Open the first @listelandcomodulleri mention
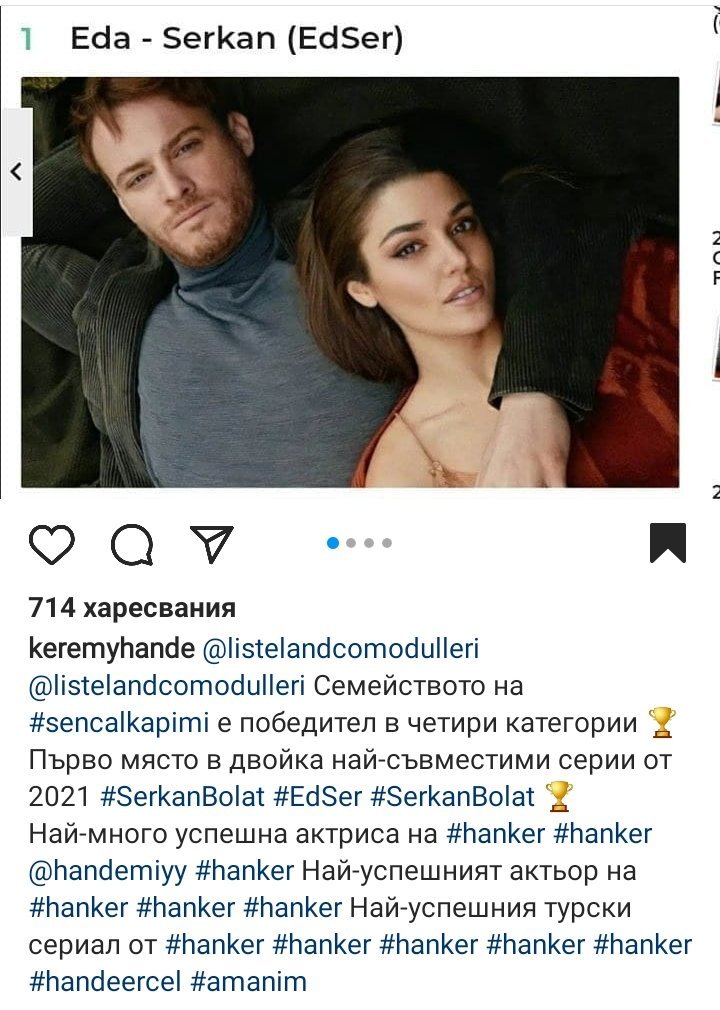 click(x=341, y=649)
